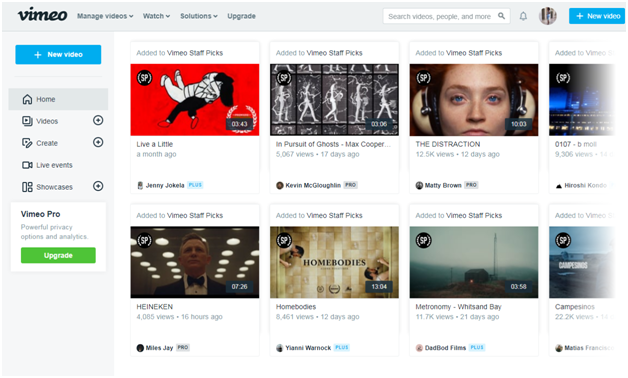Open the user profile avatar
Image resolution: width=628 pixels, height=378 pixels.
(547, 16)
